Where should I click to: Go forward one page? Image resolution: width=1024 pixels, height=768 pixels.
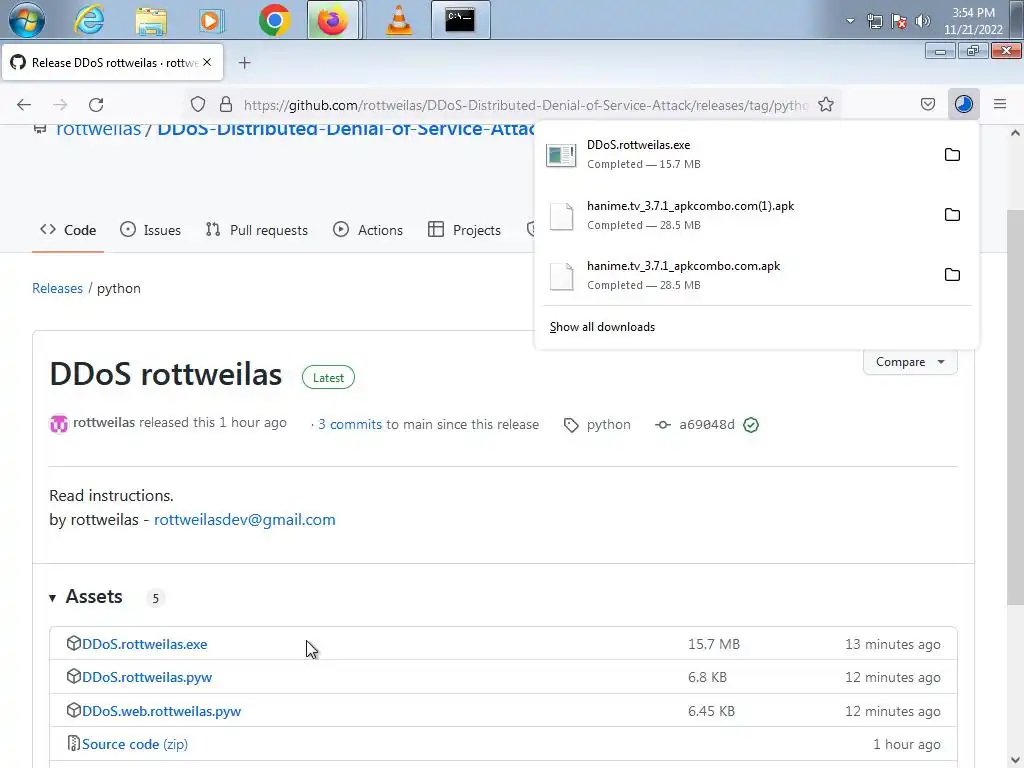(60, 104)
